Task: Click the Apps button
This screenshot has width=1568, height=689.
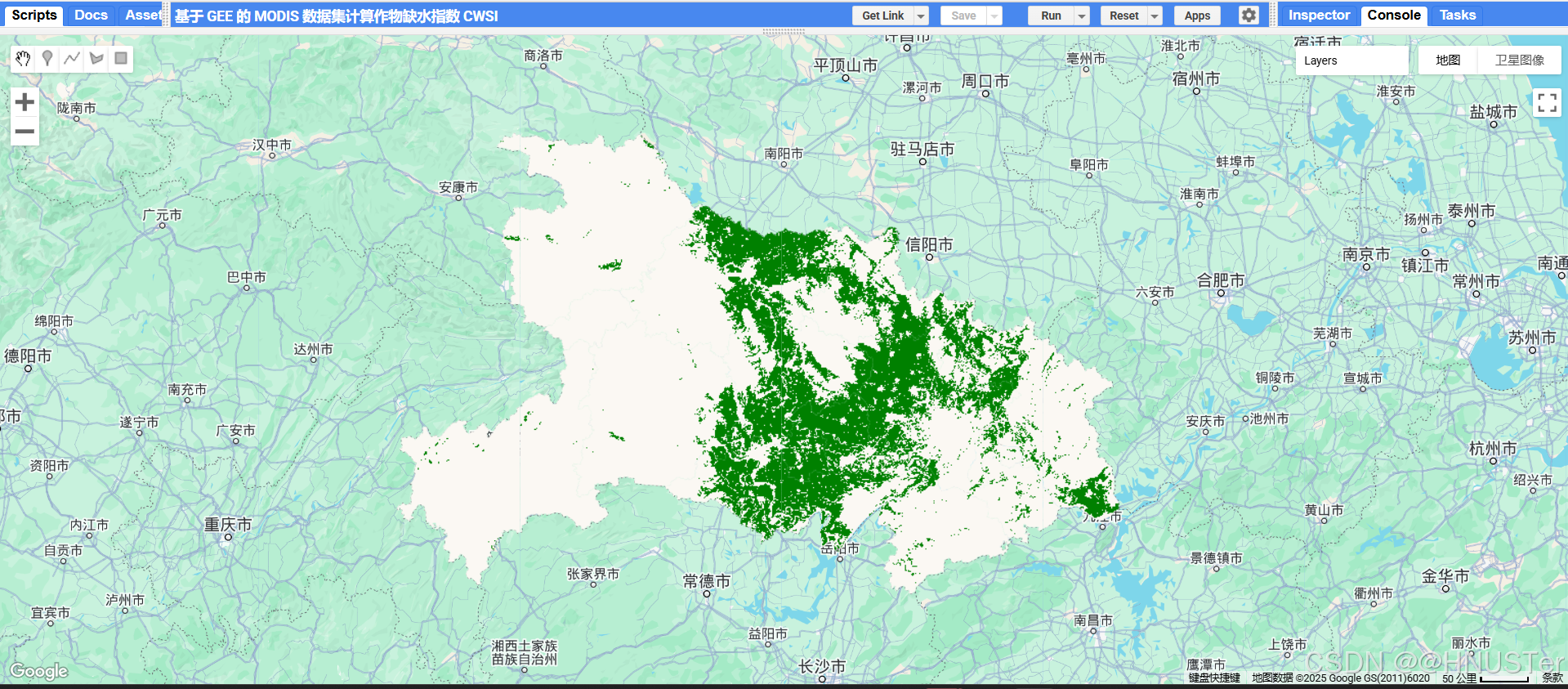Action: click(1197, 16)
